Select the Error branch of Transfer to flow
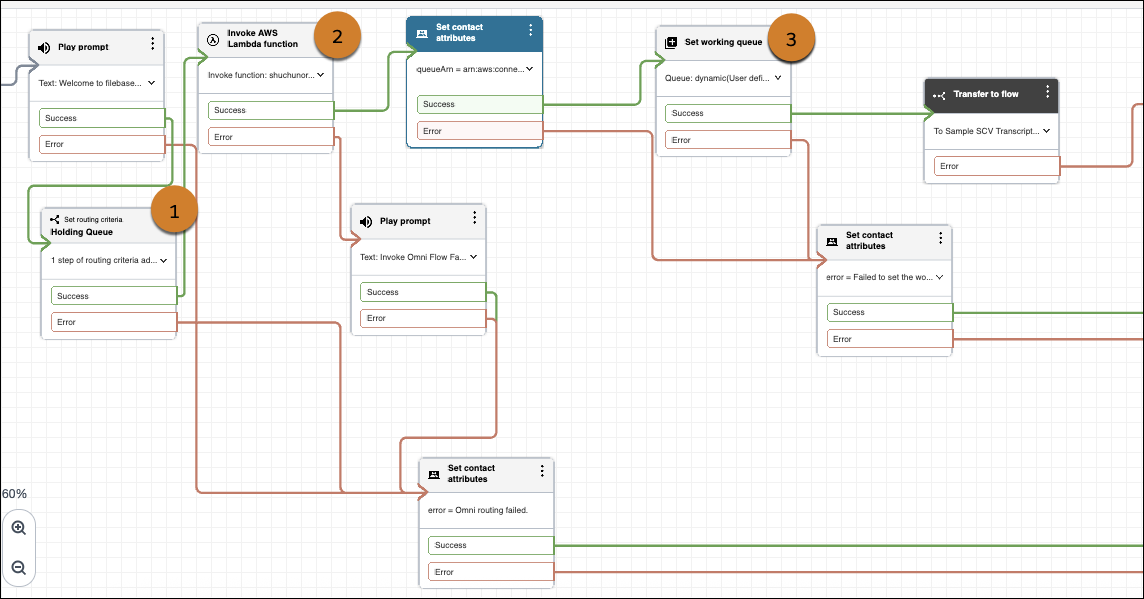This screenshot has width=1144, height=599. pos(997,166)
